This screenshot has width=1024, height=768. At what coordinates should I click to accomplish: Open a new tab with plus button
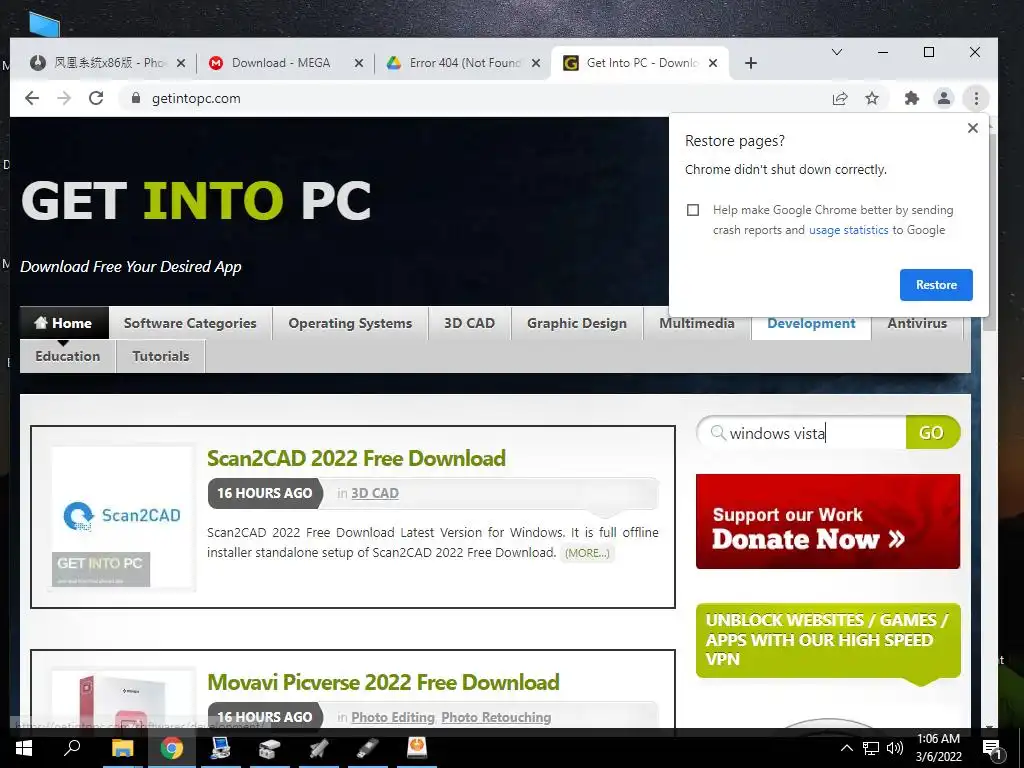coord(751,63)
